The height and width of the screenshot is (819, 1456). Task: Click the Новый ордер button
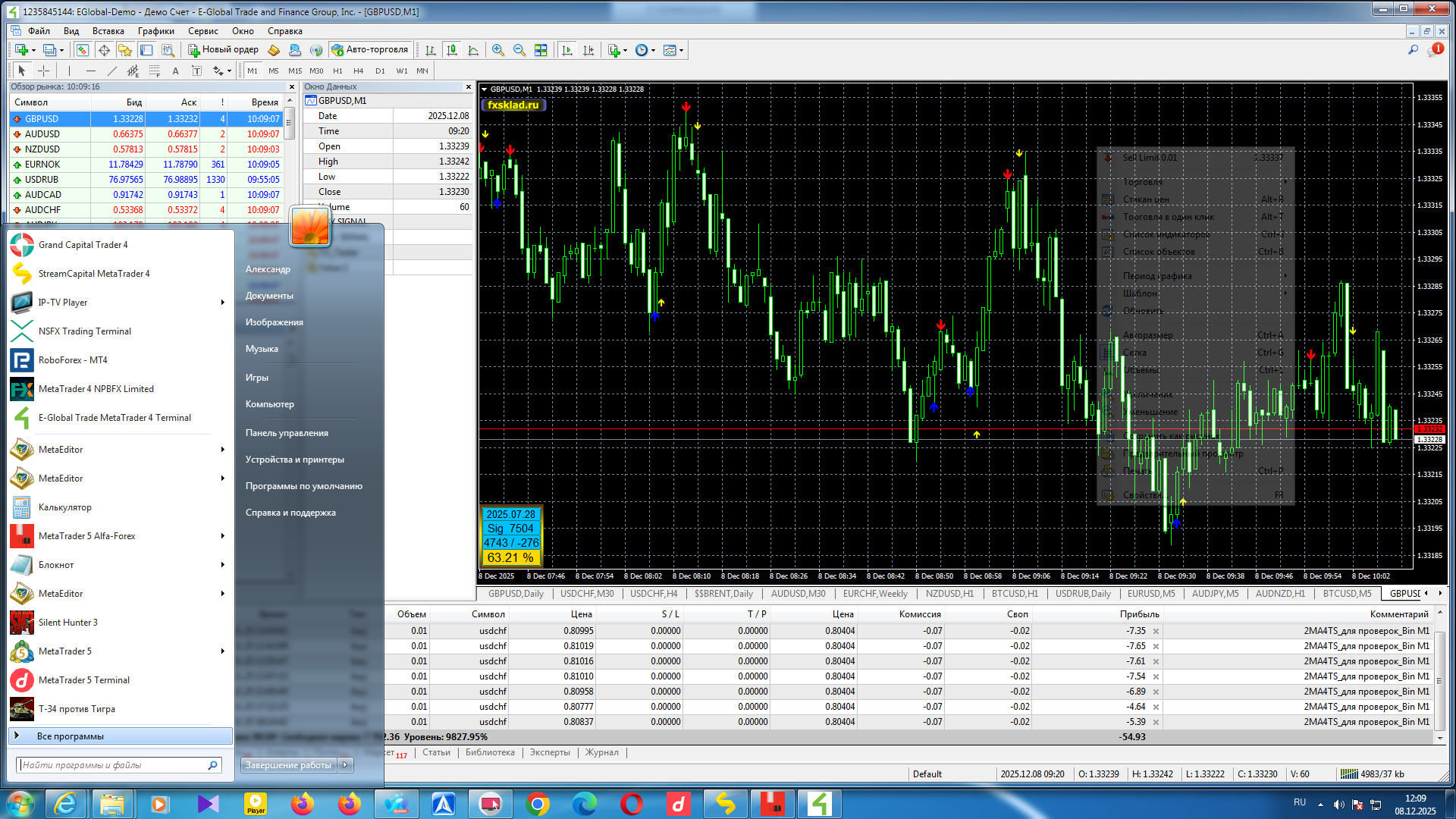tap(224, 50)
